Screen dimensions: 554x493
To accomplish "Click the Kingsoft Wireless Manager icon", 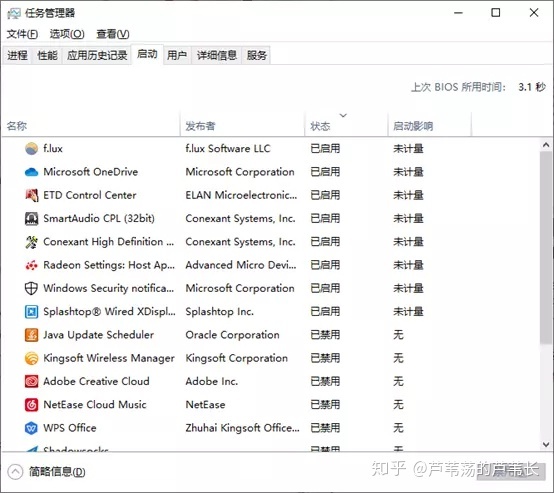I will click(31, 358).
